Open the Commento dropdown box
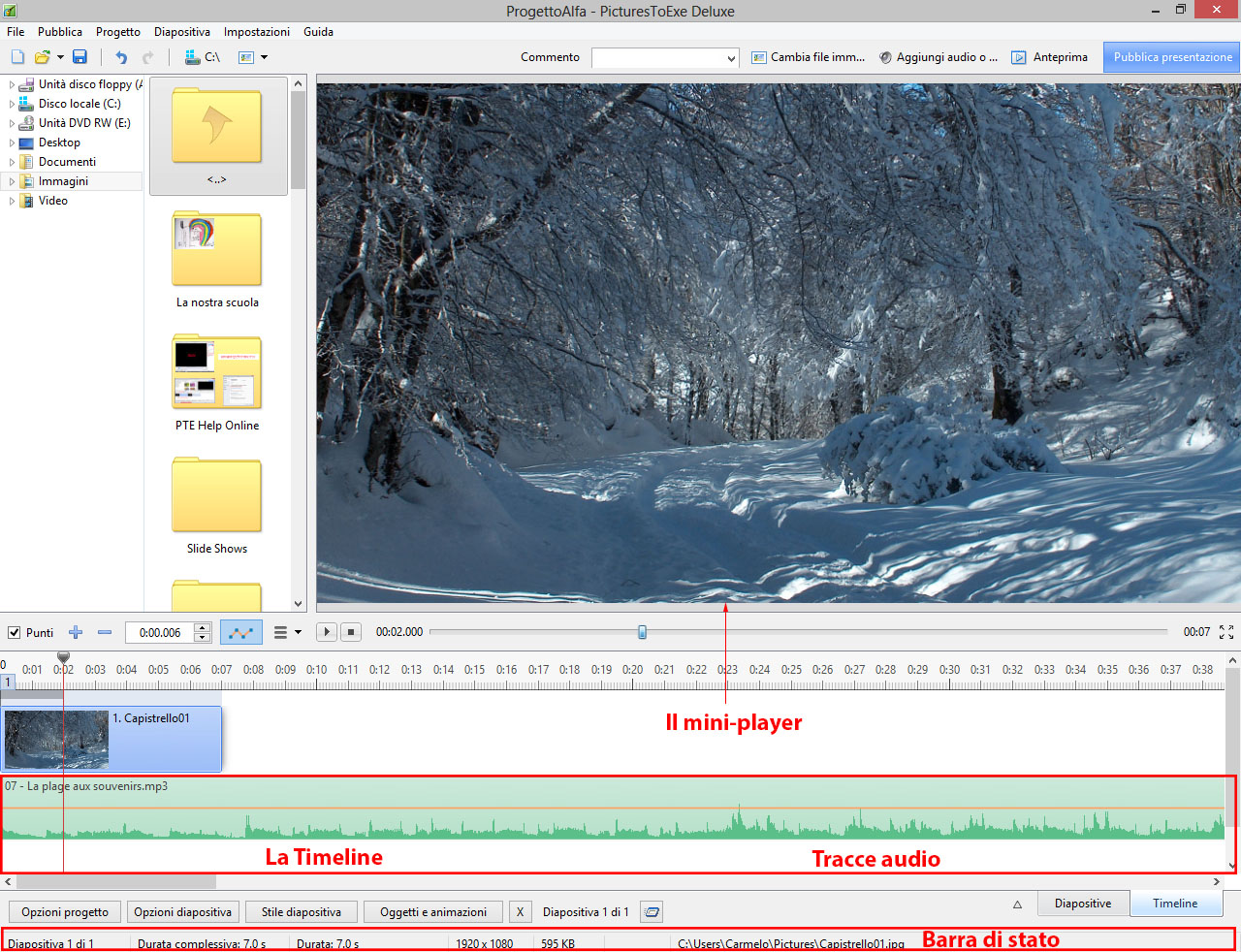Image resolution: width=1241 pixels, height=952 pixels. (x=665, y=58)
